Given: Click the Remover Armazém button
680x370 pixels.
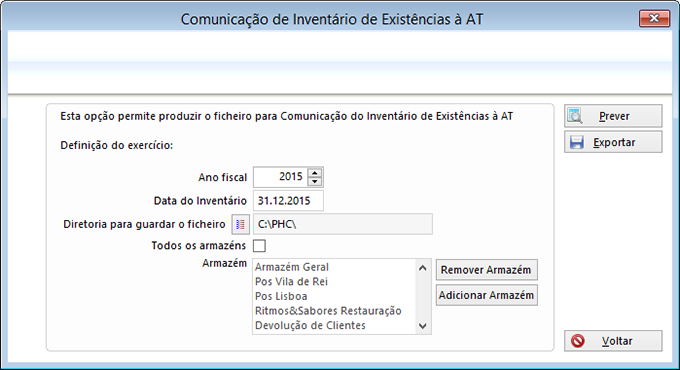Looking at the screenshot, I should (x=487, y=270).
